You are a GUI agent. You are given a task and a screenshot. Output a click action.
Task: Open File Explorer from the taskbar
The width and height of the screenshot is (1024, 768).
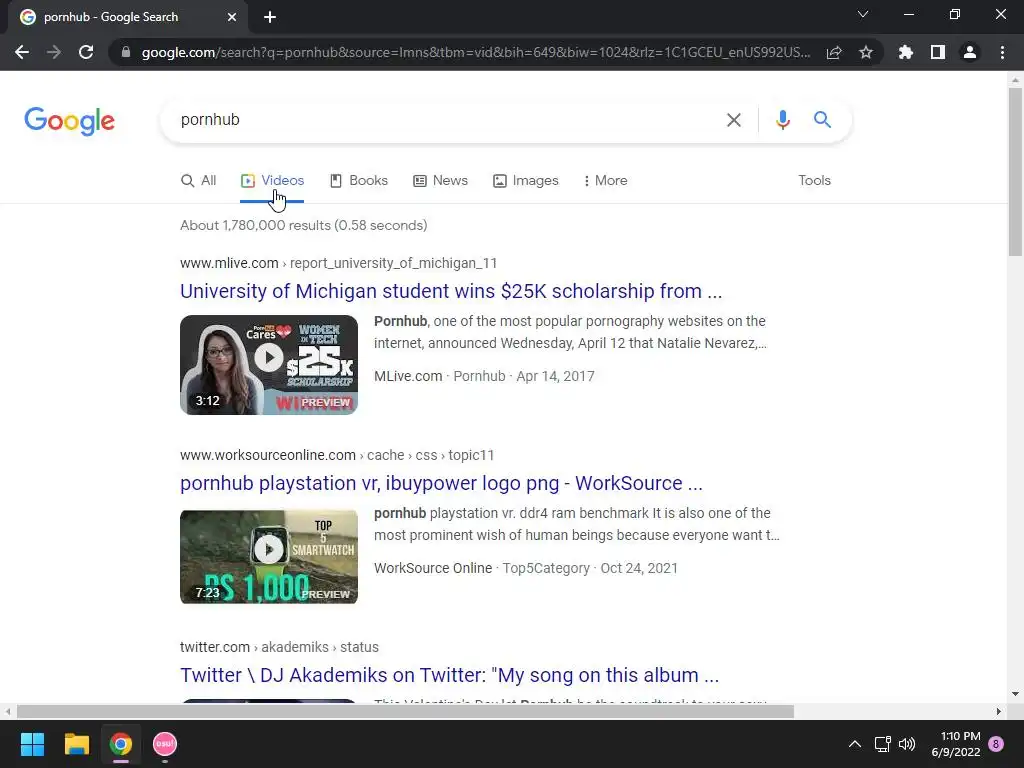click(76, 744)
